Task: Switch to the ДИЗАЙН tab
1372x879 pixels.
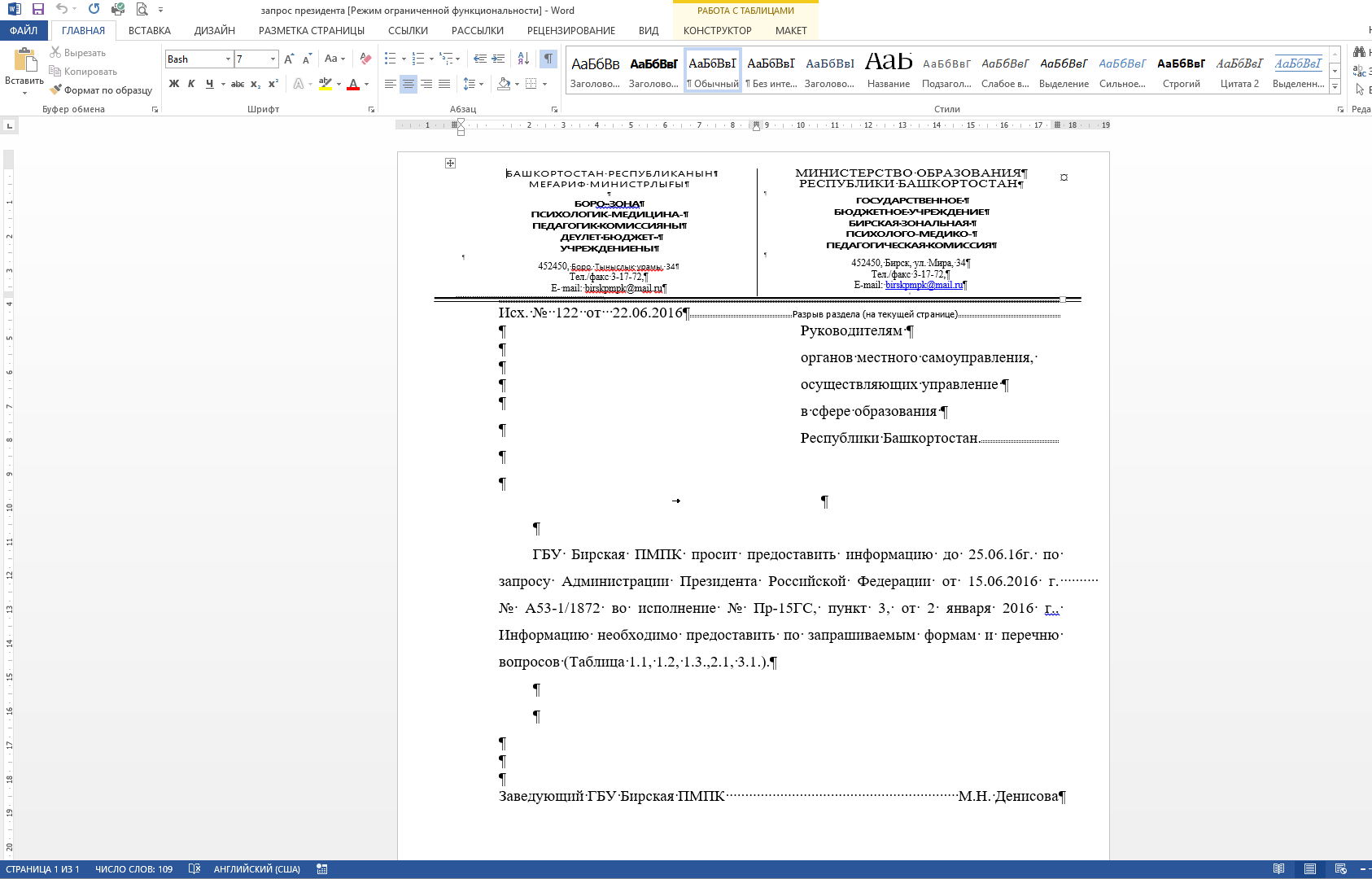Action: [x=215, y=31]
